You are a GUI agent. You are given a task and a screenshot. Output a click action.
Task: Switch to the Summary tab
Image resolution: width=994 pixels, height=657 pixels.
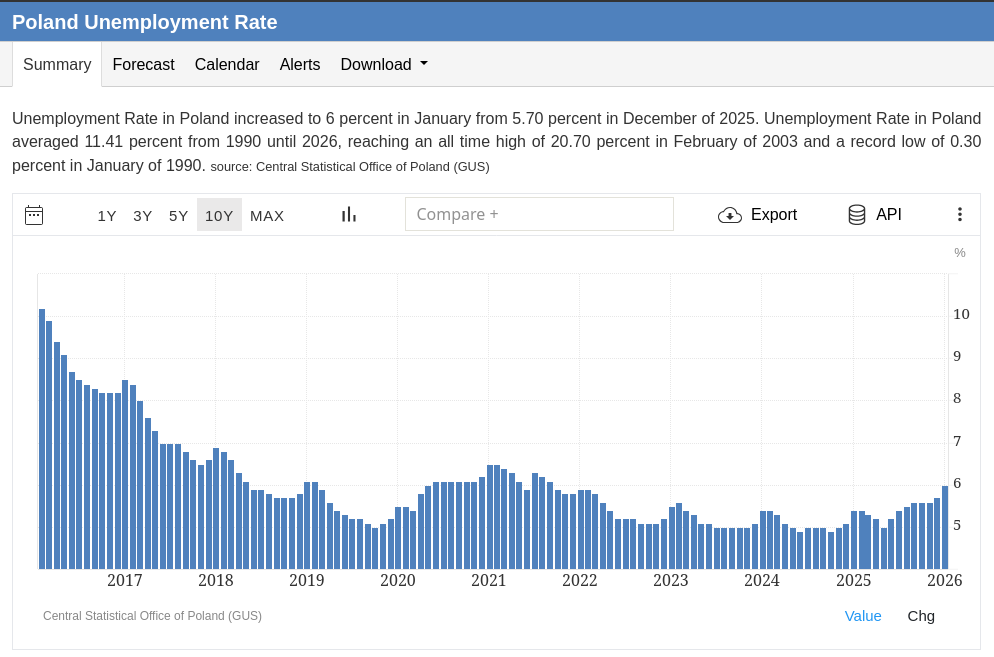[x=57, y=64]
